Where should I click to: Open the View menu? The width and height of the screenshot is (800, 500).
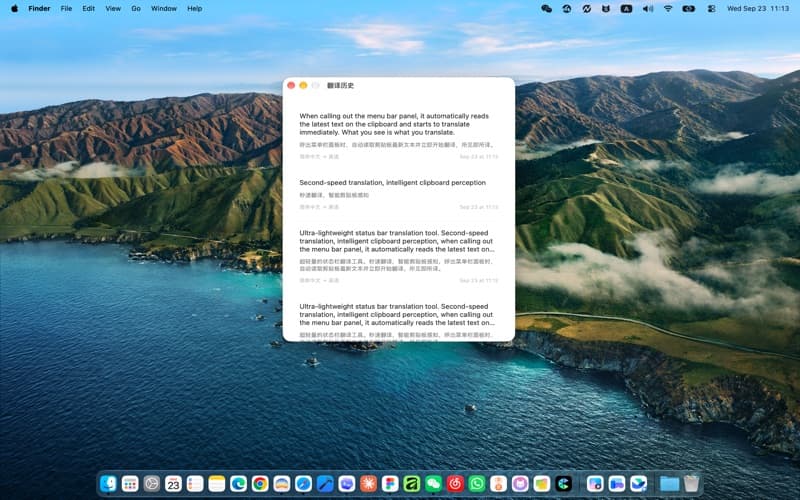coord(113,8)
